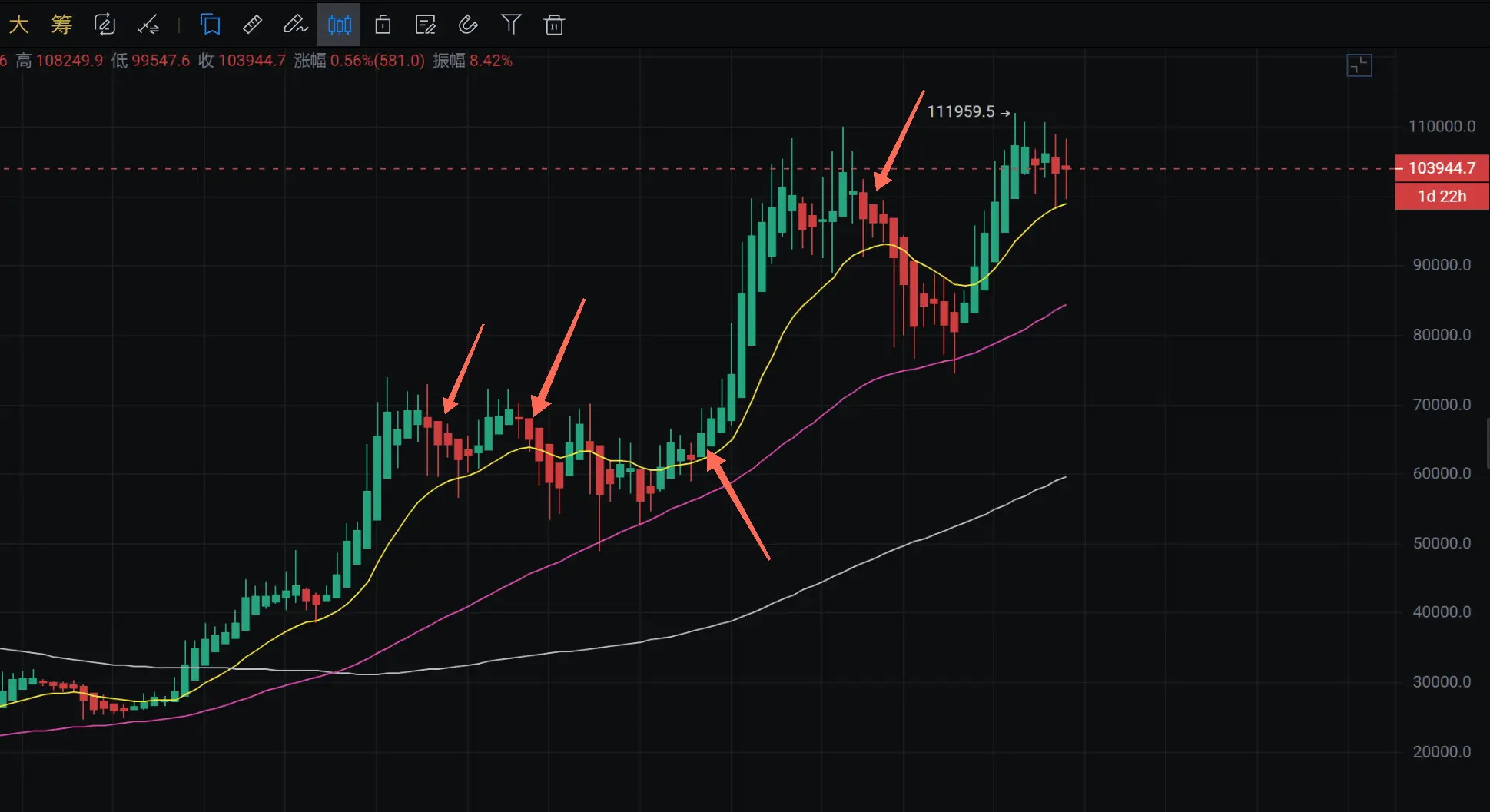Click the 80000.0 price axis label
Viewport: 1490px width, 812px height.
tap(1442, 335)
